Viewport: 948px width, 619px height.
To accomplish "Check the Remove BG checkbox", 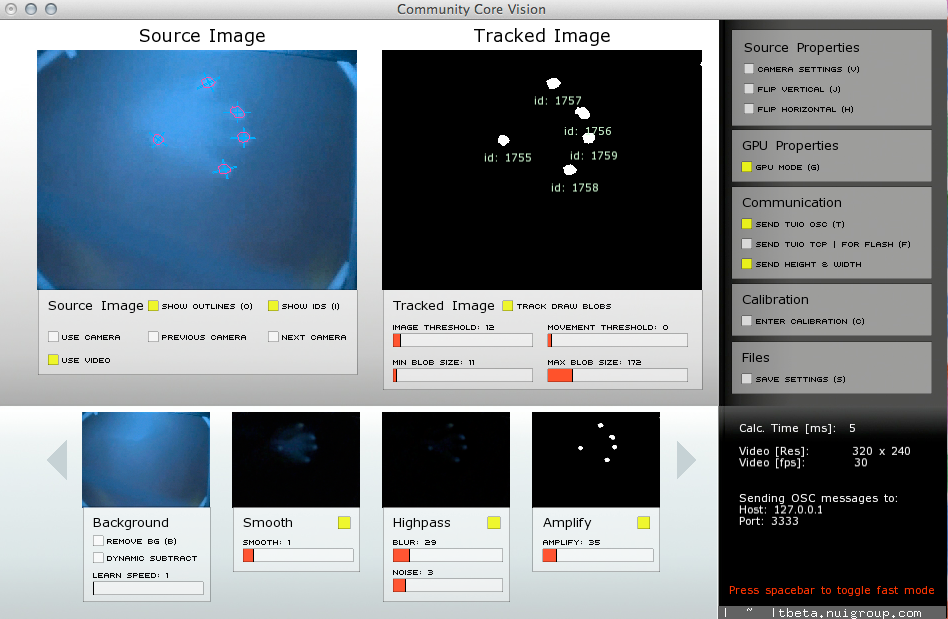I will 98,541.
